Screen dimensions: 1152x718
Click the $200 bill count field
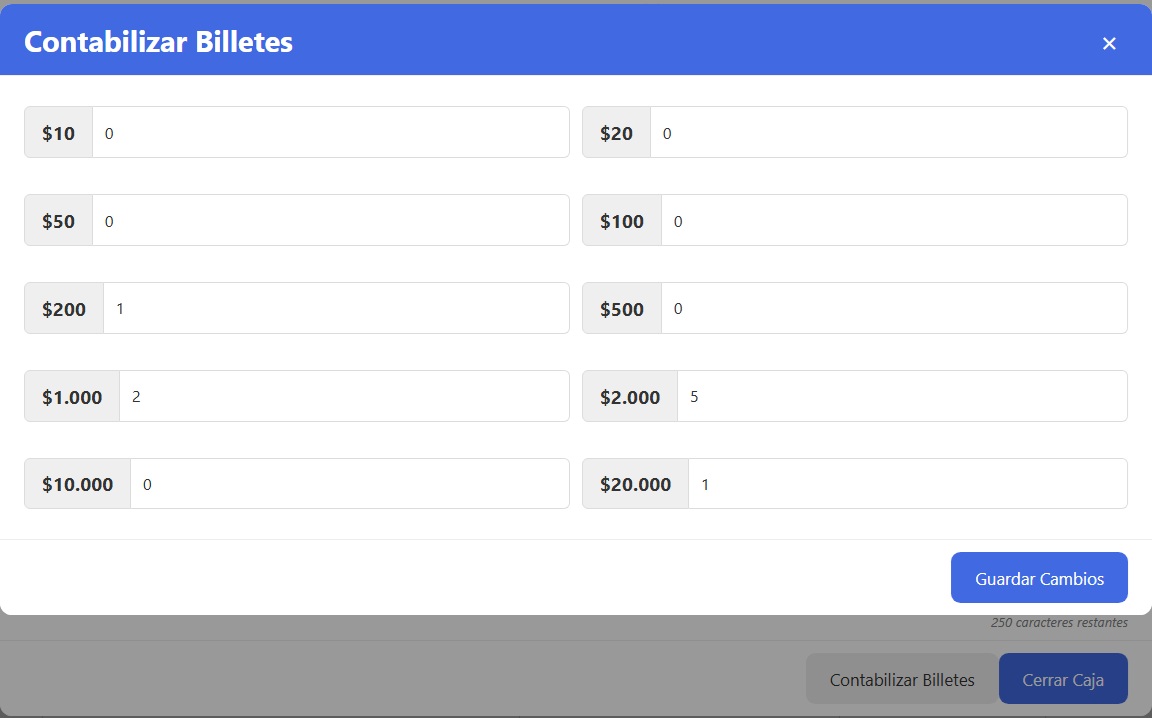[336, 309]
